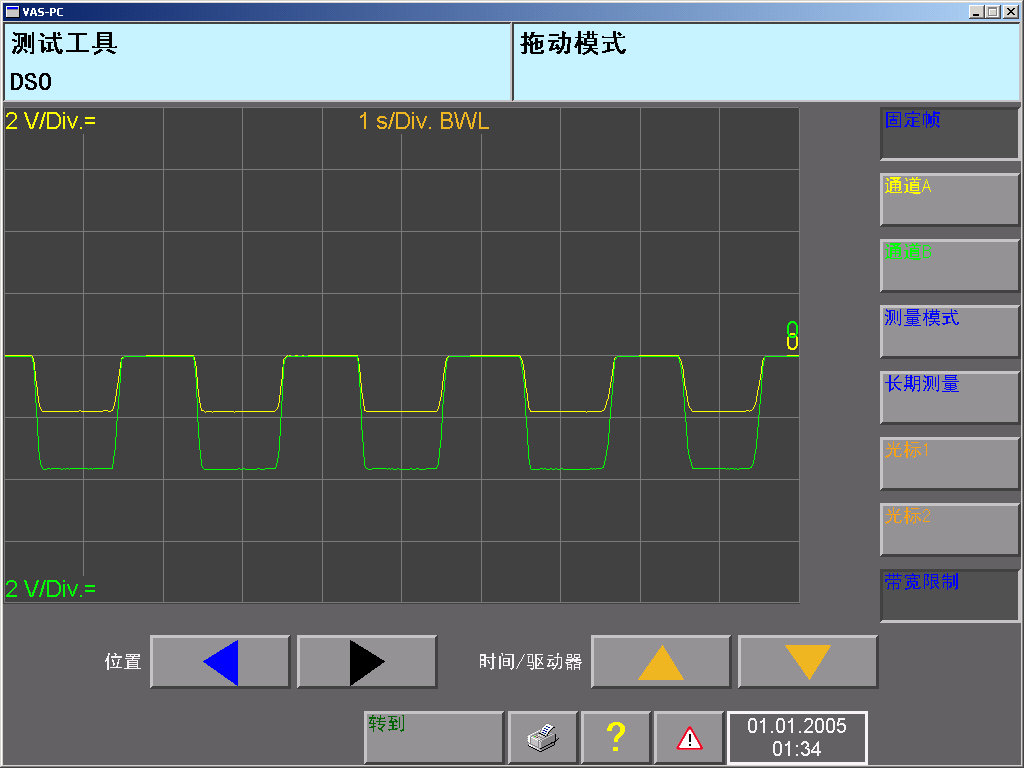
Task: Click the blue left arrow to shift position
Action: point(219,660)
